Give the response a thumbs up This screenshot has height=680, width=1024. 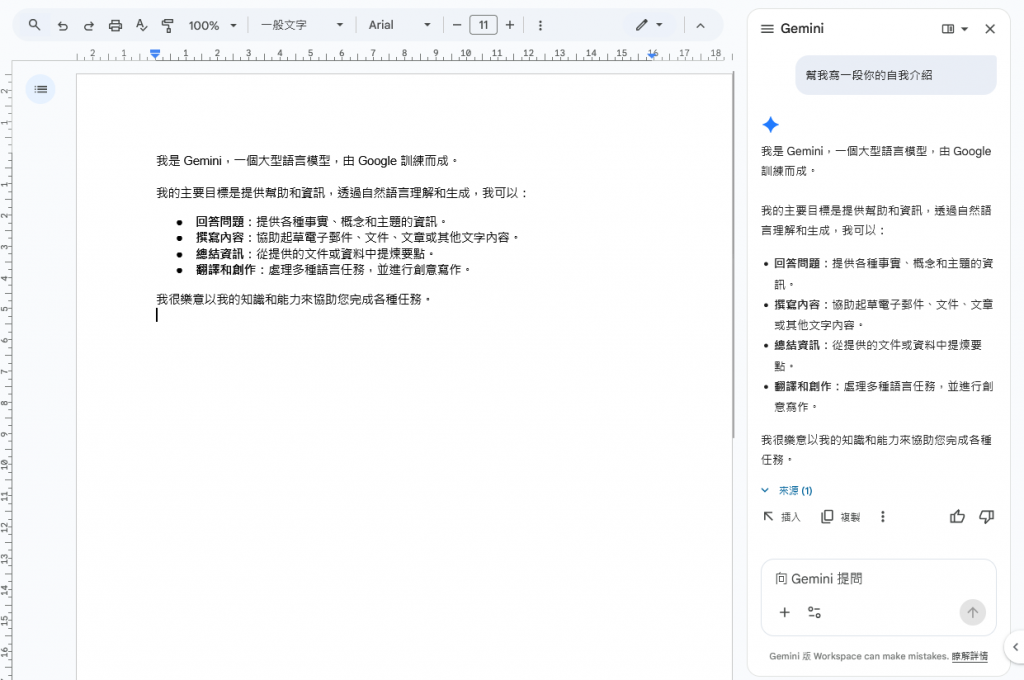point(957,517)
